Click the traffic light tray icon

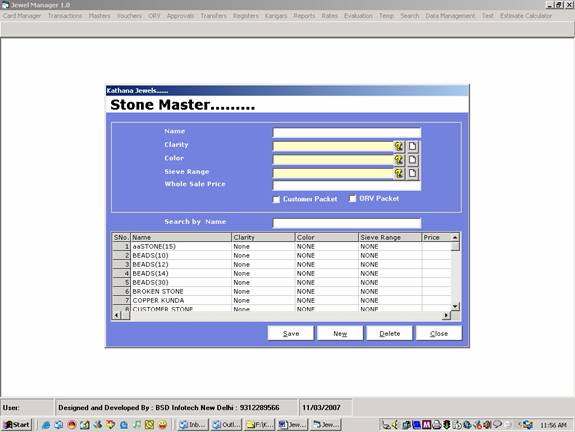pos(447,425)
